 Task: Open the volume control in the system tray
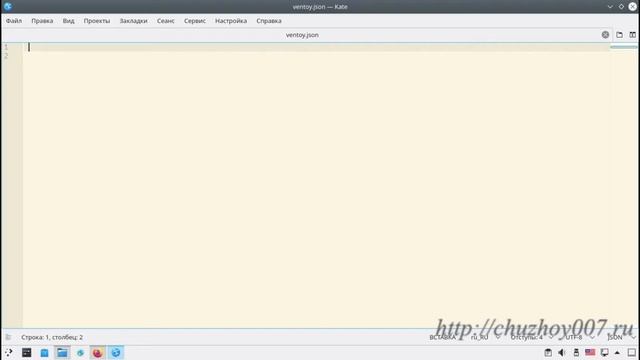click(562, 352)
